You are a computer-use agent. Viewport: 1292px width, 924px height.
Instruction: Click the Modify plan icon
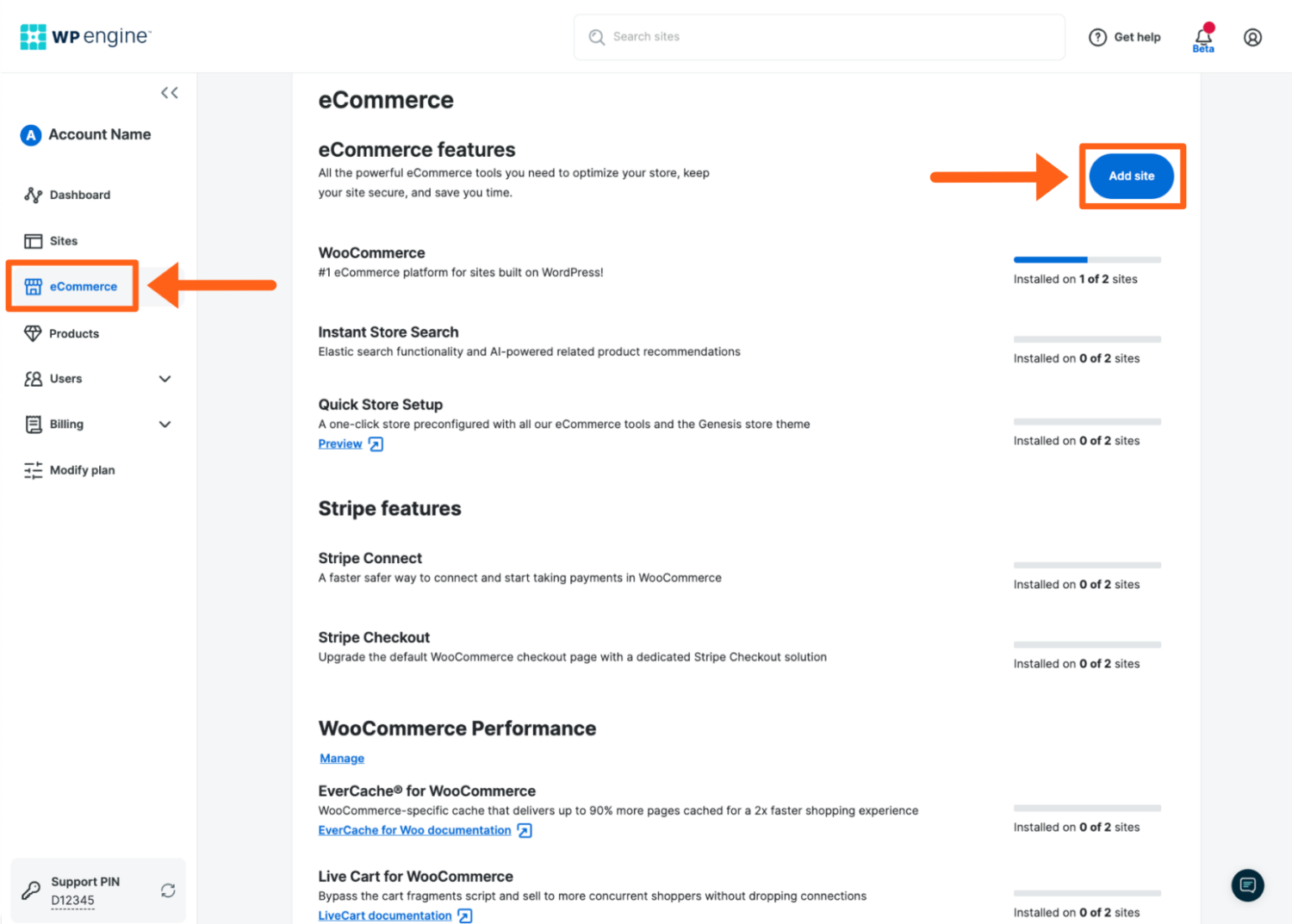pos(33,470)
